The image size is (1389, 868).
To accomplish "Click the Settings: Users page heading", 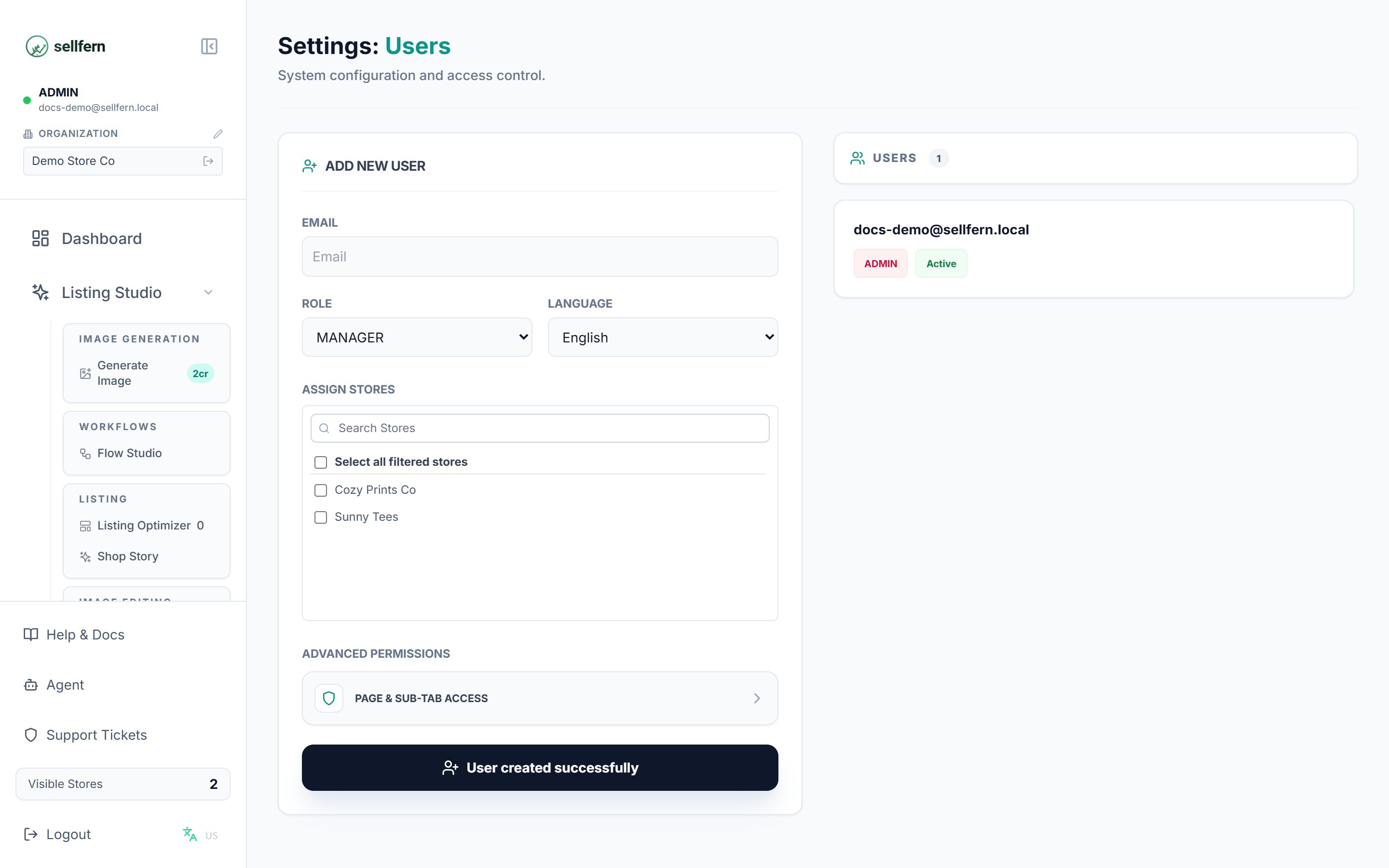I will [x=365, y=46].
